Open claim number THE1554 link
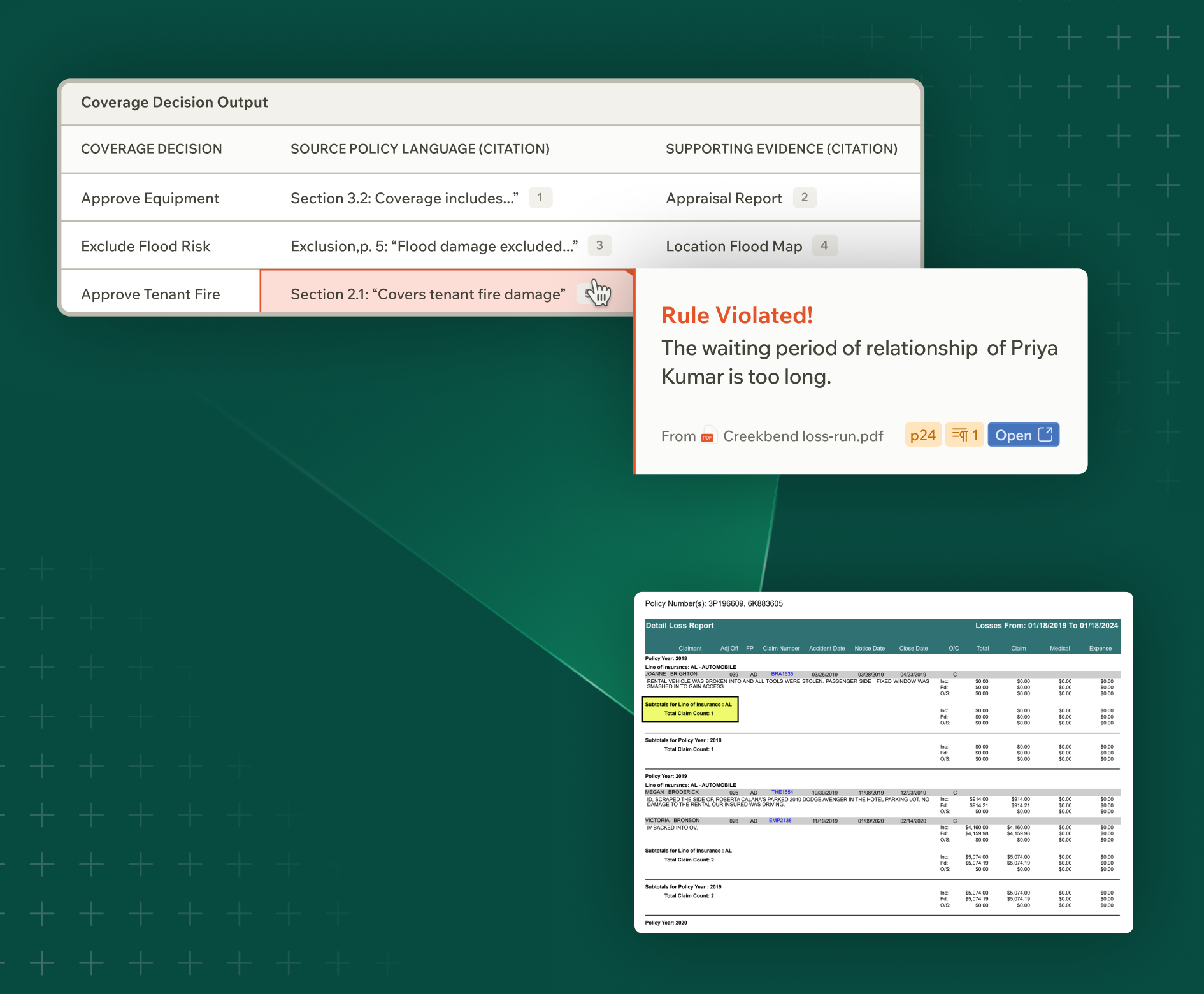1204x994 pixels. [x=782, y=792]
